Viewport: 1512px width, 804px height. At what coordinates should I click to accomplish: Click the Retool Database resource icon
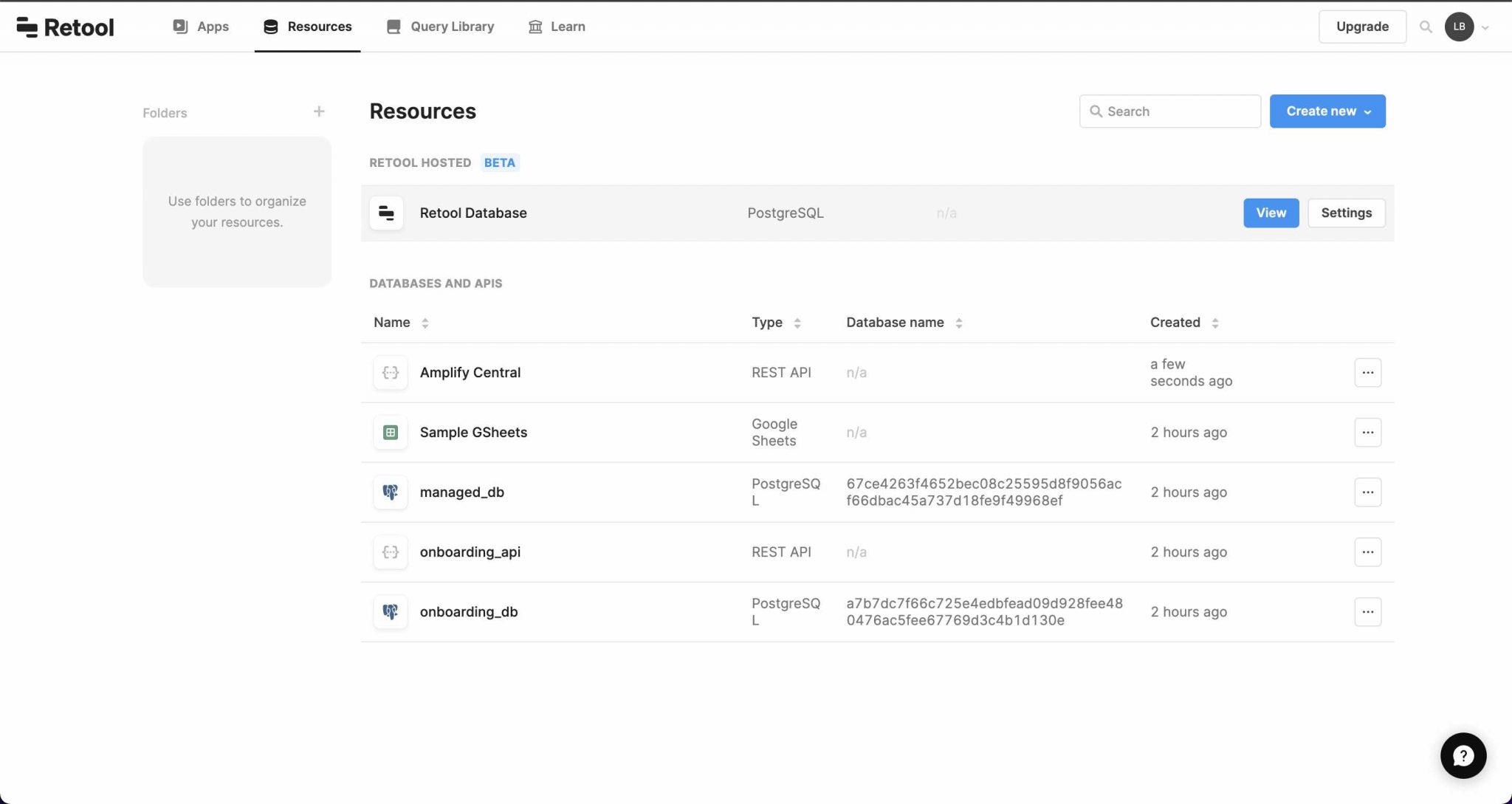386,213
